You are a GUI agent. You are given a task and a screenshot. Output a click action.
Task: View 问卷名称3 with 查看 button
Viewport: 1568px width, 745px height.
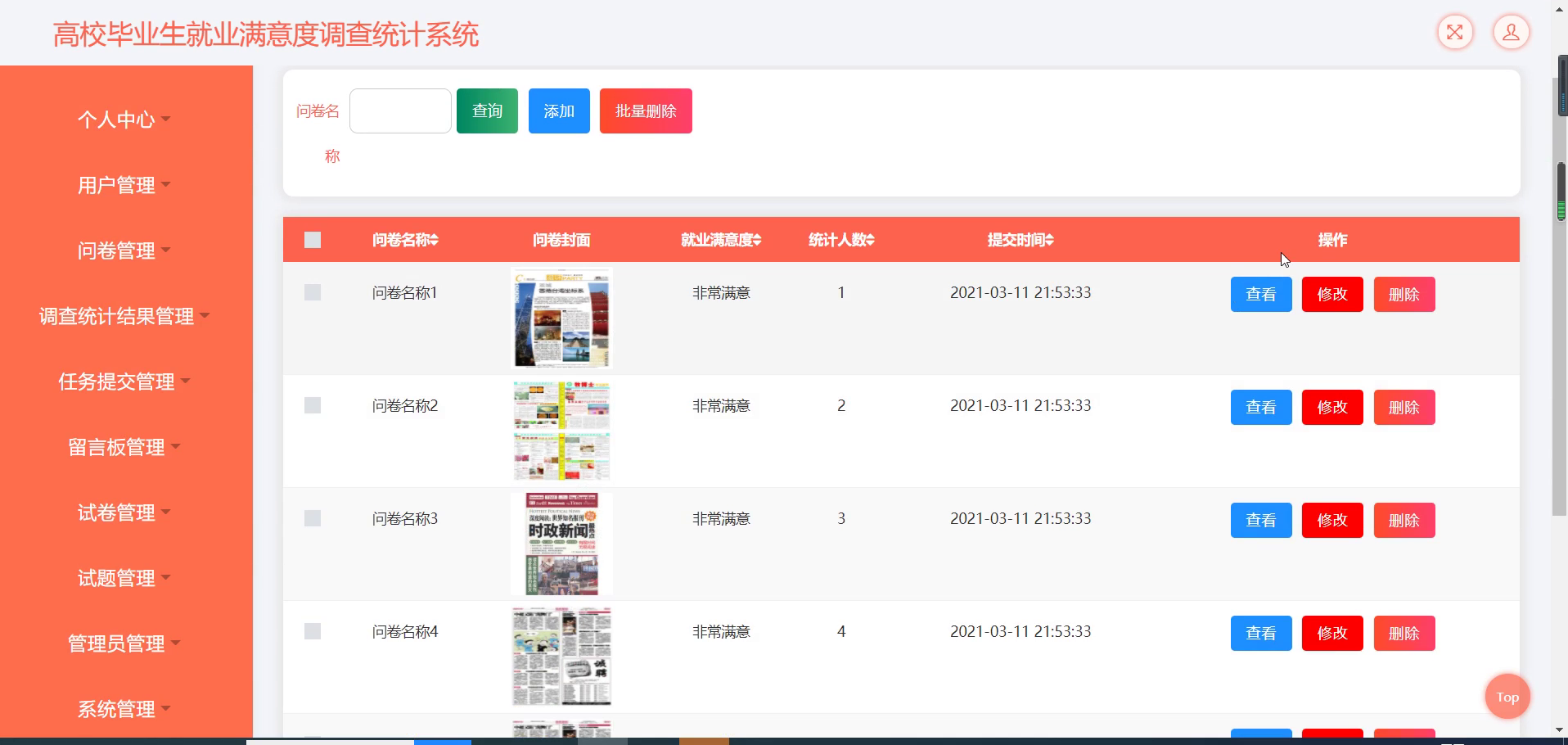[1261, 520]
